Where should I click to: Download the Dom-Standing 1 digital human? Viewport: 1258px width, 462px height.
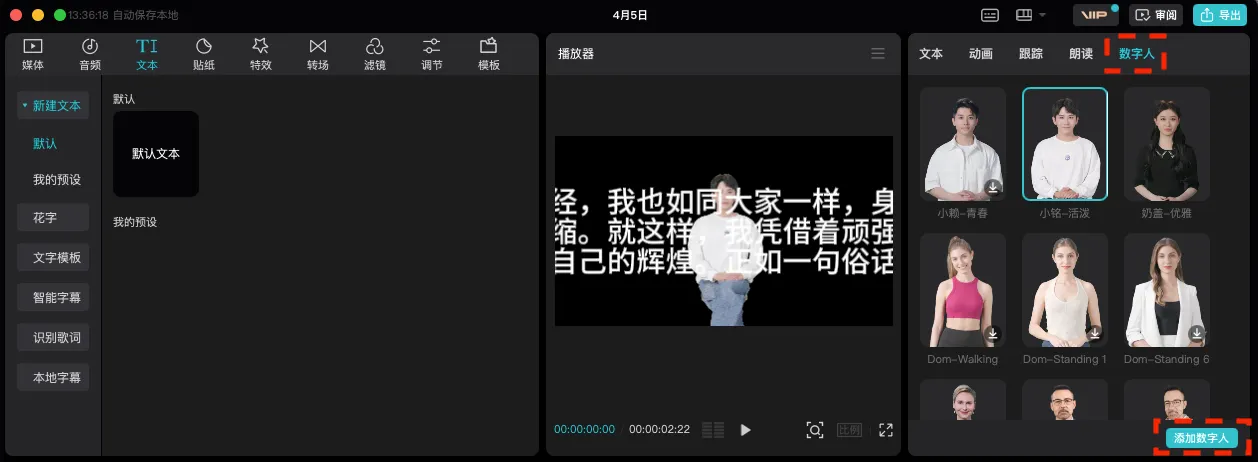pos(1095,333)
